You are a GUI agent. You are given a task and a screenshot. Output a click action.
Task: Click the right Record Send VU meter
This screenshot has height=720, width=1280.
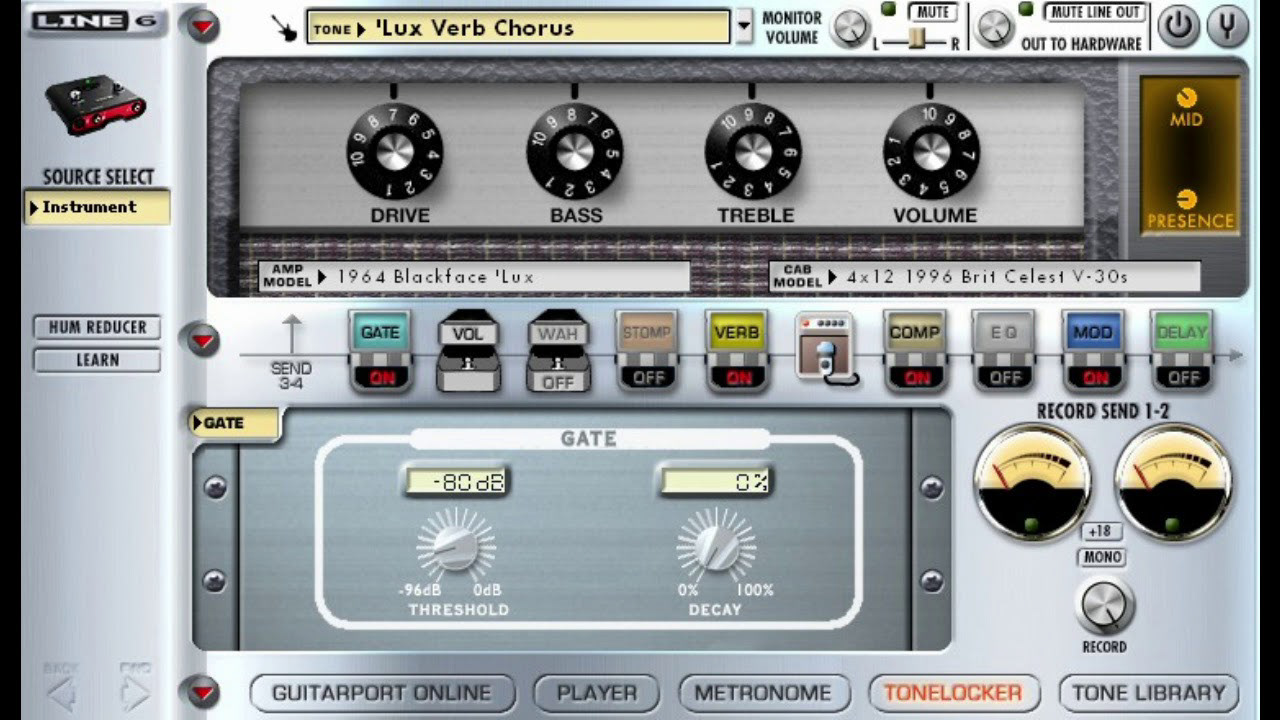click(x=1174, y=482)
